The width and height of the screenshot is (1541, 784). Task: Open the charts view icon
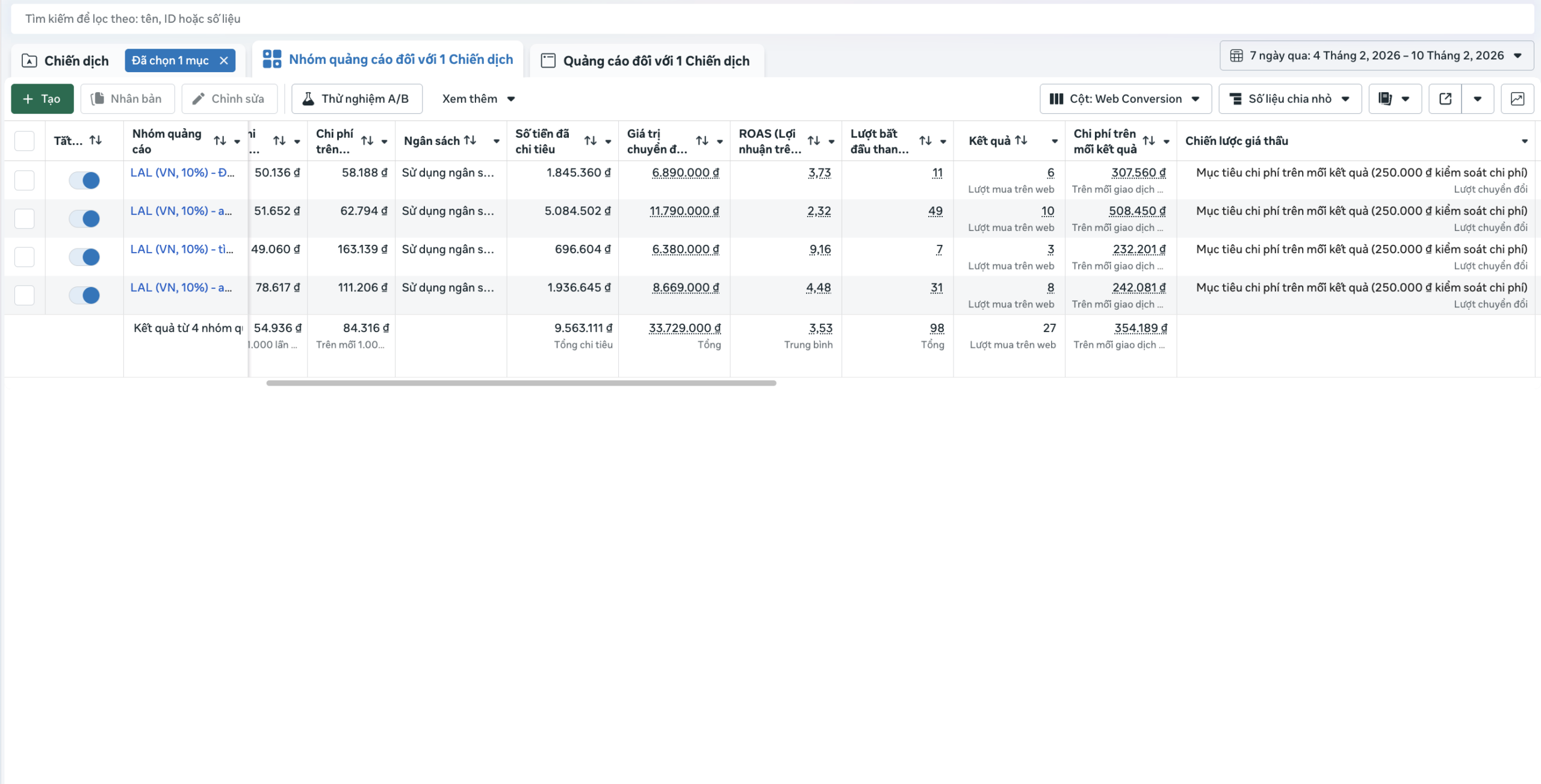1517,99
